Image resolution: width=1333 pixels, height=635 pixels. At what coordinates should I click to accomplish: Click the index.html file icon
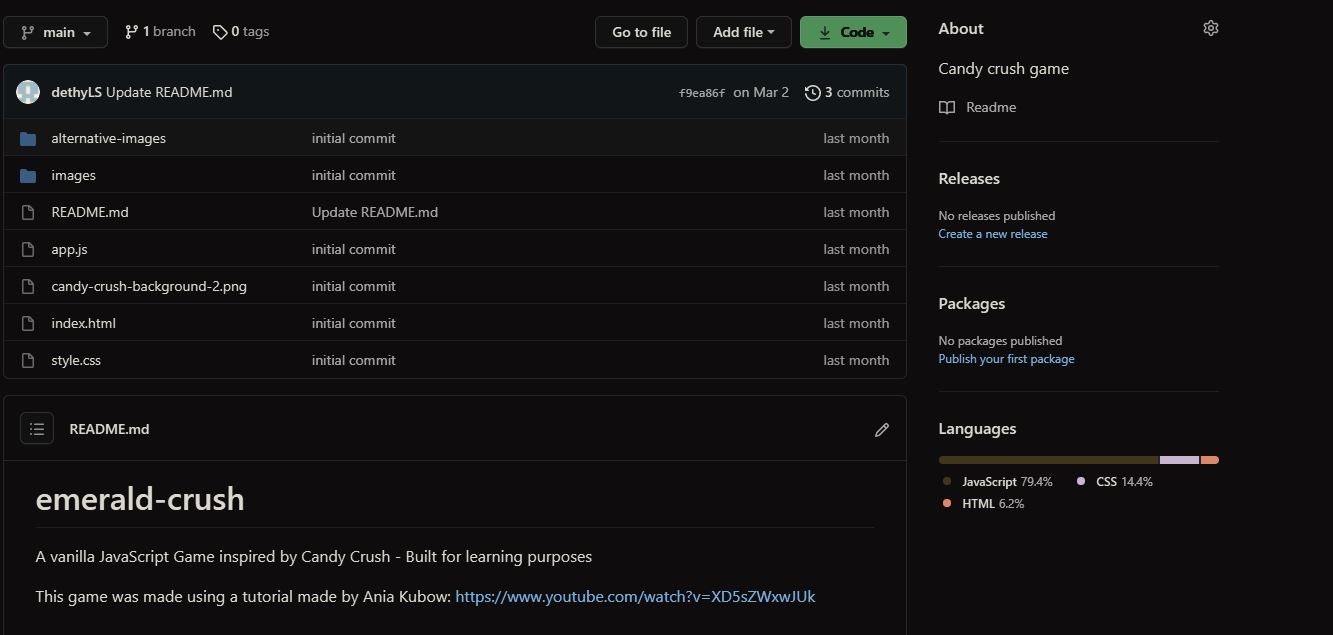coord(28,323)
